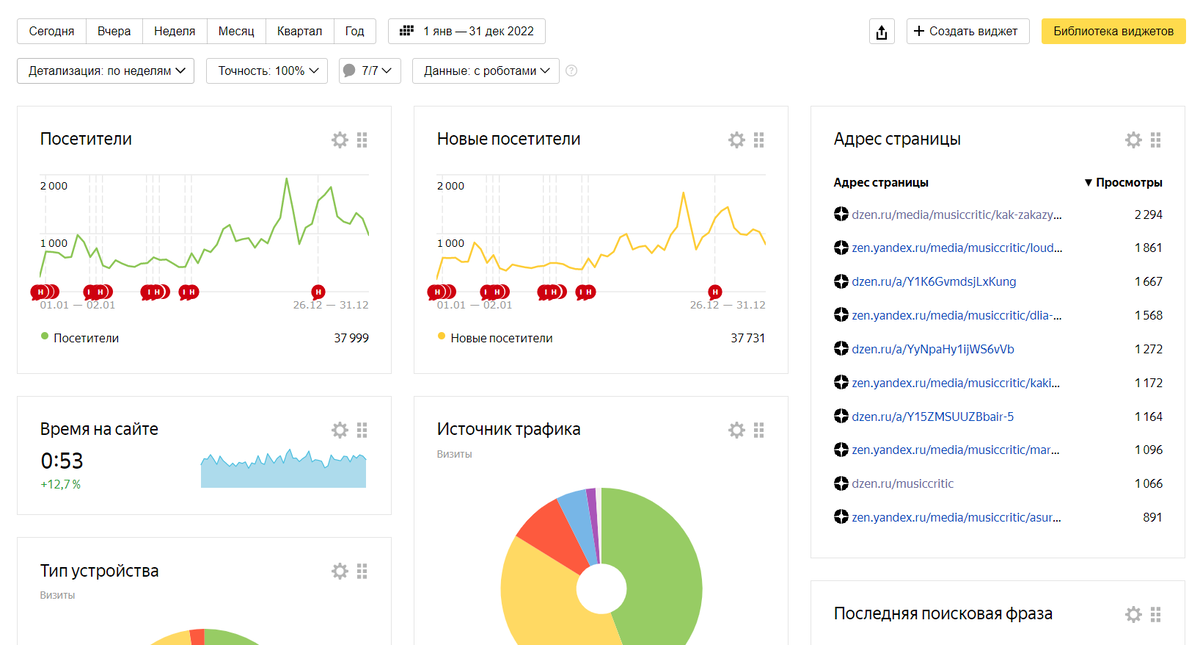Viewport: 1200px width, 645px height.
Task: Click views value 2 294
Action: pyautogui.click(x=1148, y=214)
